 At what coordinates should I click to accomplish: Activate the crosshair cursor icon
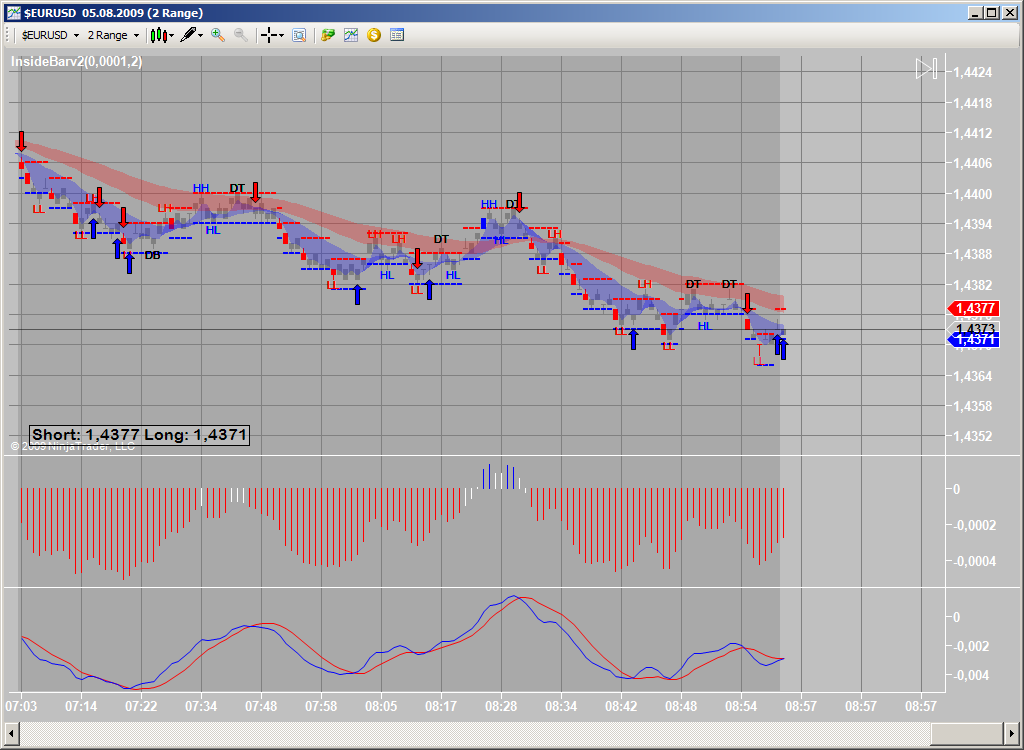(x=268, y=35)
